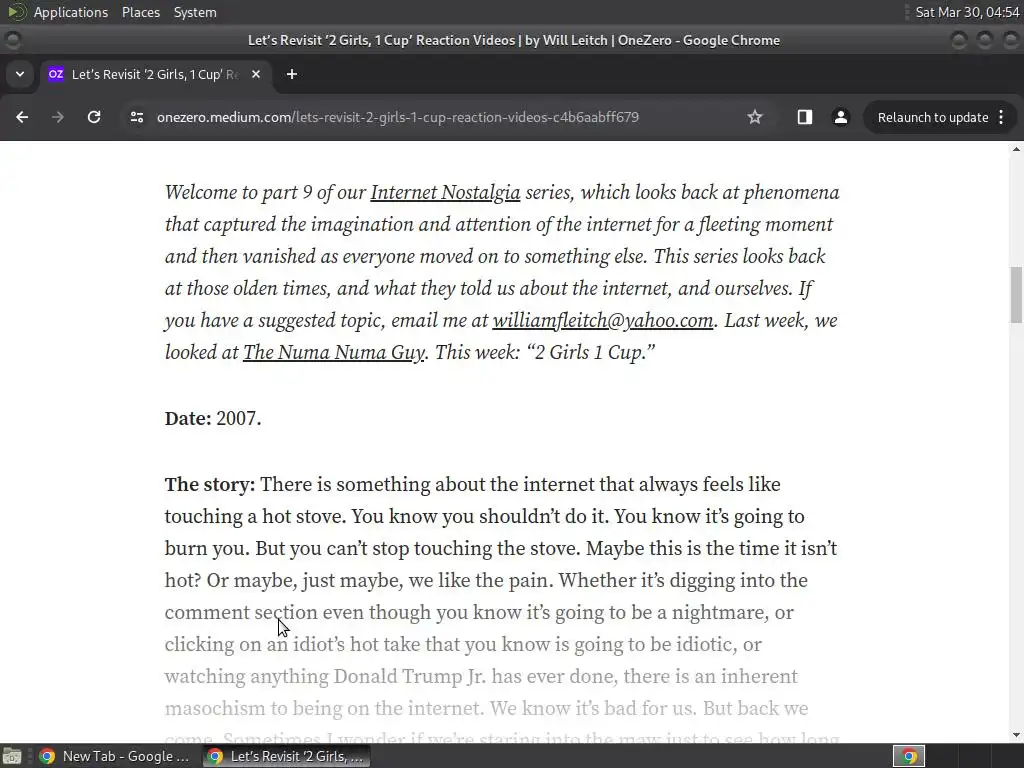Switch to New Tab - Google taskbar window
Image resolution: width=1024 pixels, height=768 pixels.
115,756
